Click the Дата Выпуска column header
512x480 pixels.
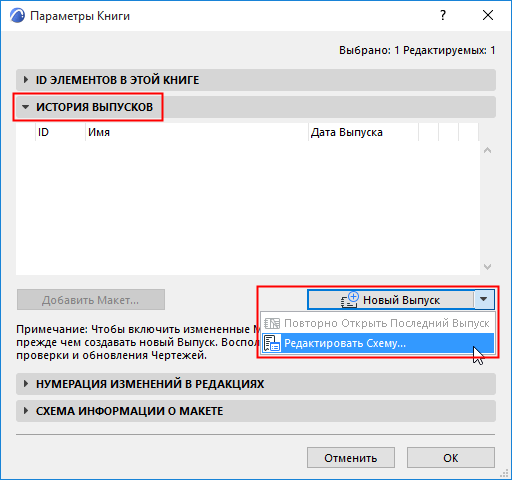pyautogui.click(x=363, y=132)
